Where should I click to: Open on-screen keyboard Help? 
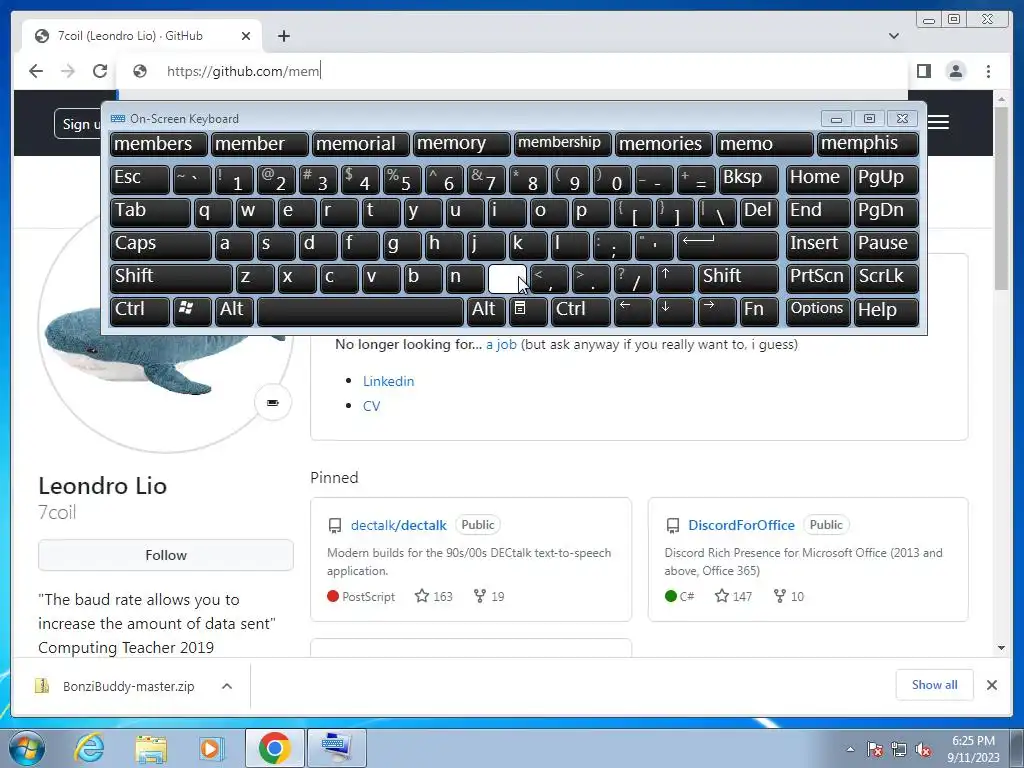click(x=886, y=312)
